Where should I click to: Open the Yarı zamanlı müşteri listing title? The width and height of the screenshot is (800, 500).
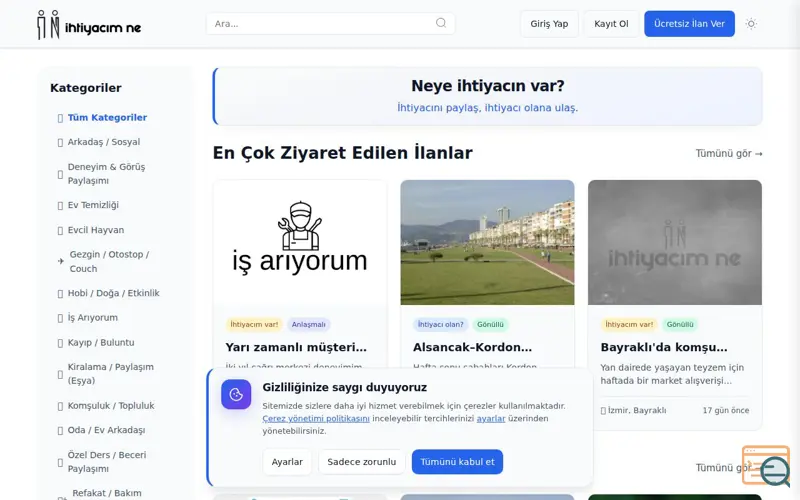click(x=296, y=347)
